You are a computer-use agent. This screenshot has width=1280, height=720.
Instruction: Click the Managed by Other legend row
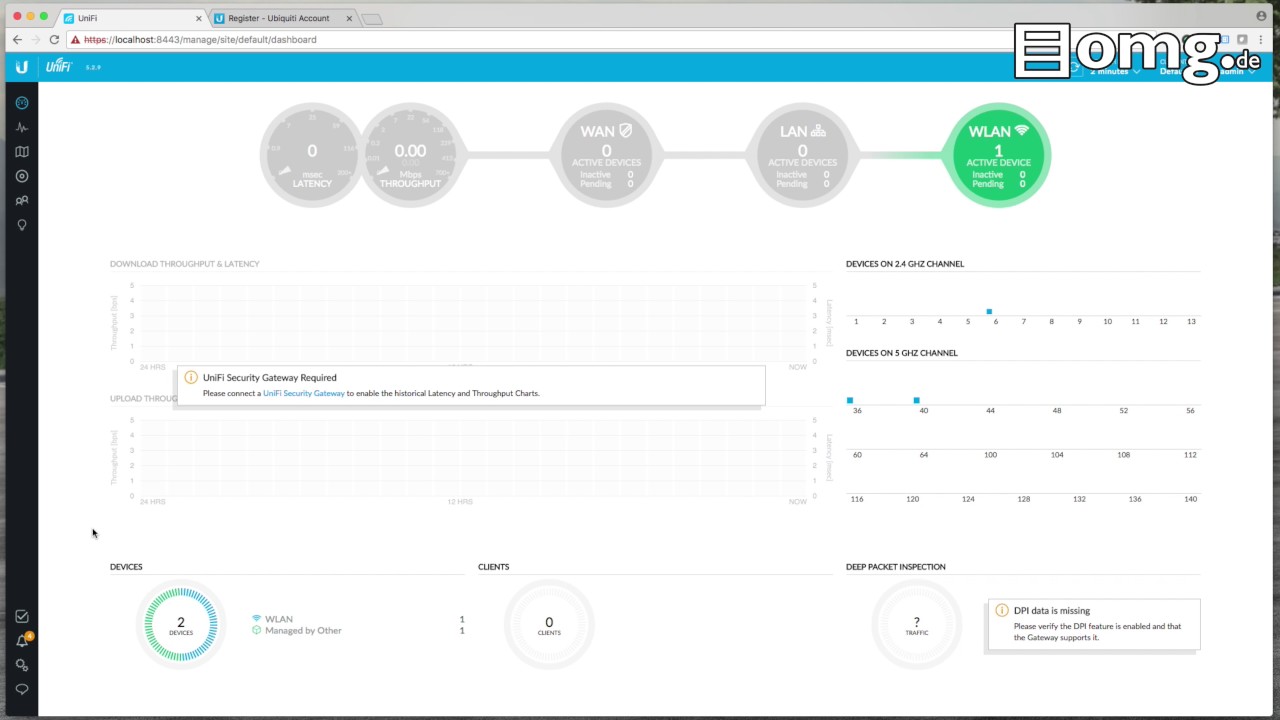tap(358, 631)
